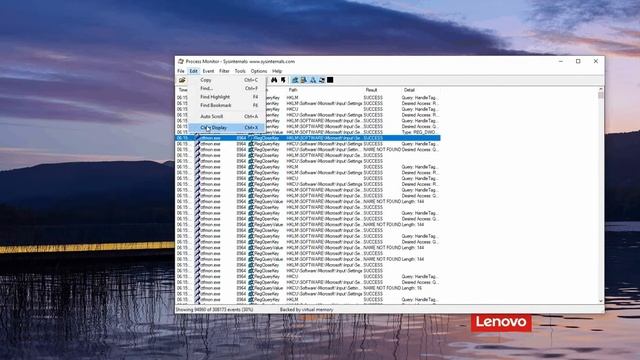Click 'Showing 94060 of 308173 events' status text
Screen dimensions: 640x360
pos(214,310)
